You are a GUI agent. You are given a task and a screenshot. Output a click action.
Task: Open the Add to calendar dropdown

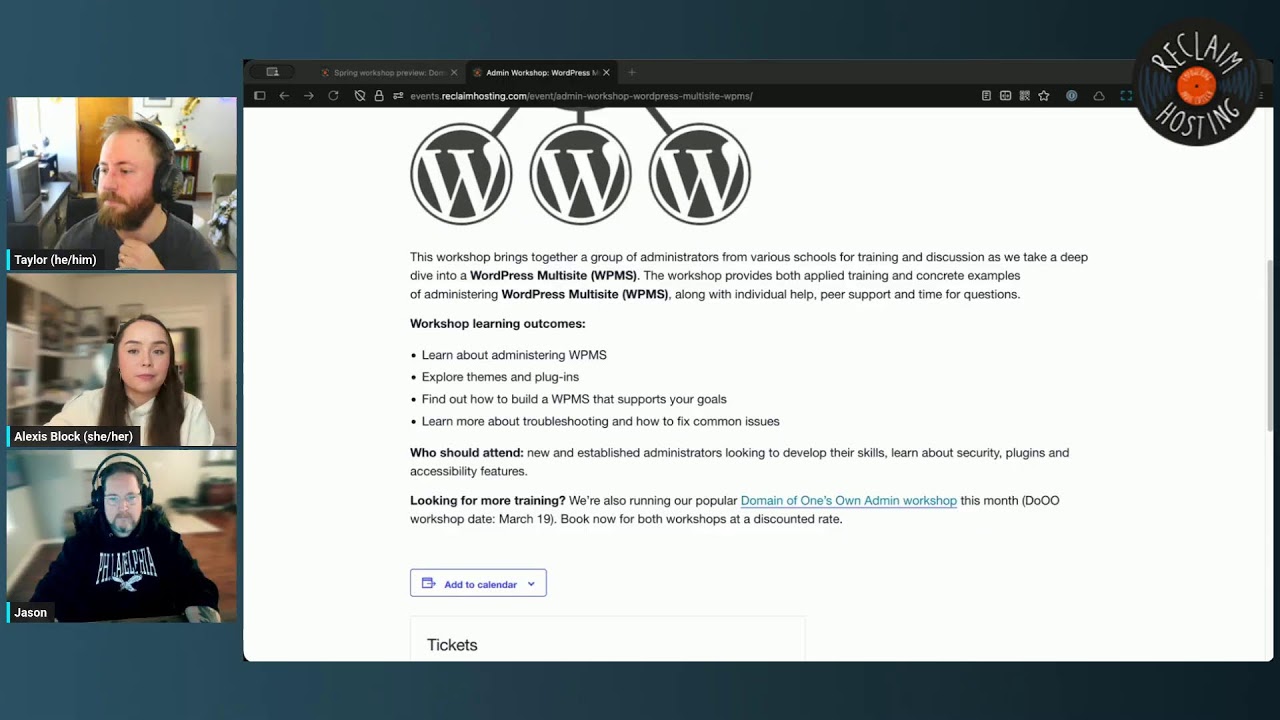(x=478, y=583)
